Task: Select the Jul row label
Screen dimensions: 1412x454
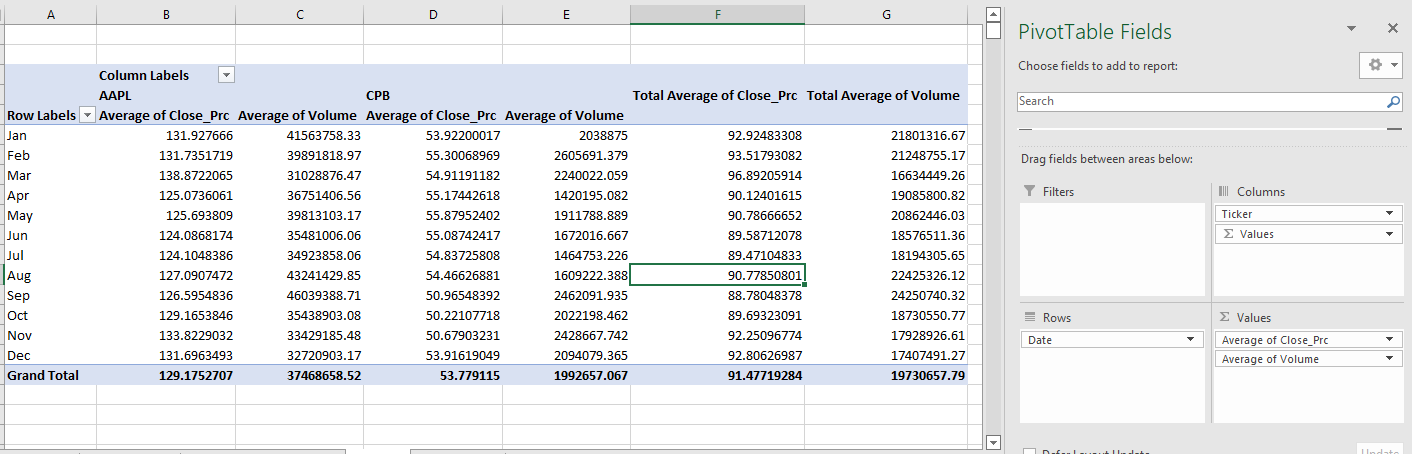Action: pyautogui.click(x=51, y=255)
